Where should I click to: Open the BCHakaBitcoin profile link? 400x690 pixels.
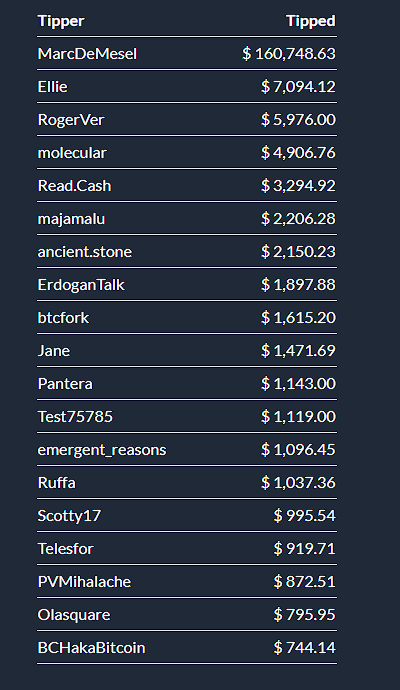91,648
